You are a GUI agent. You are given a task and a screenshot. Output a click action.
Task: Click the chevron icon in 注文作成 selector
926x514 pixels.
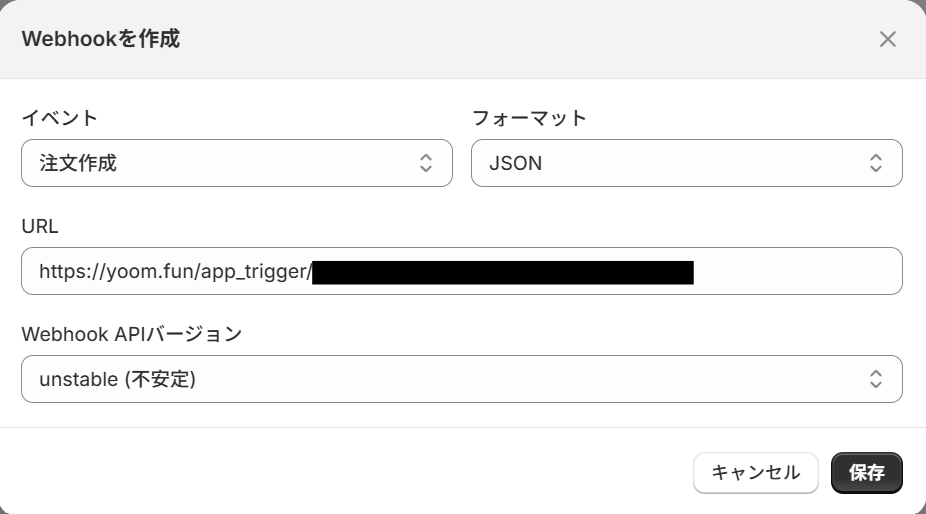pos(426,163)
